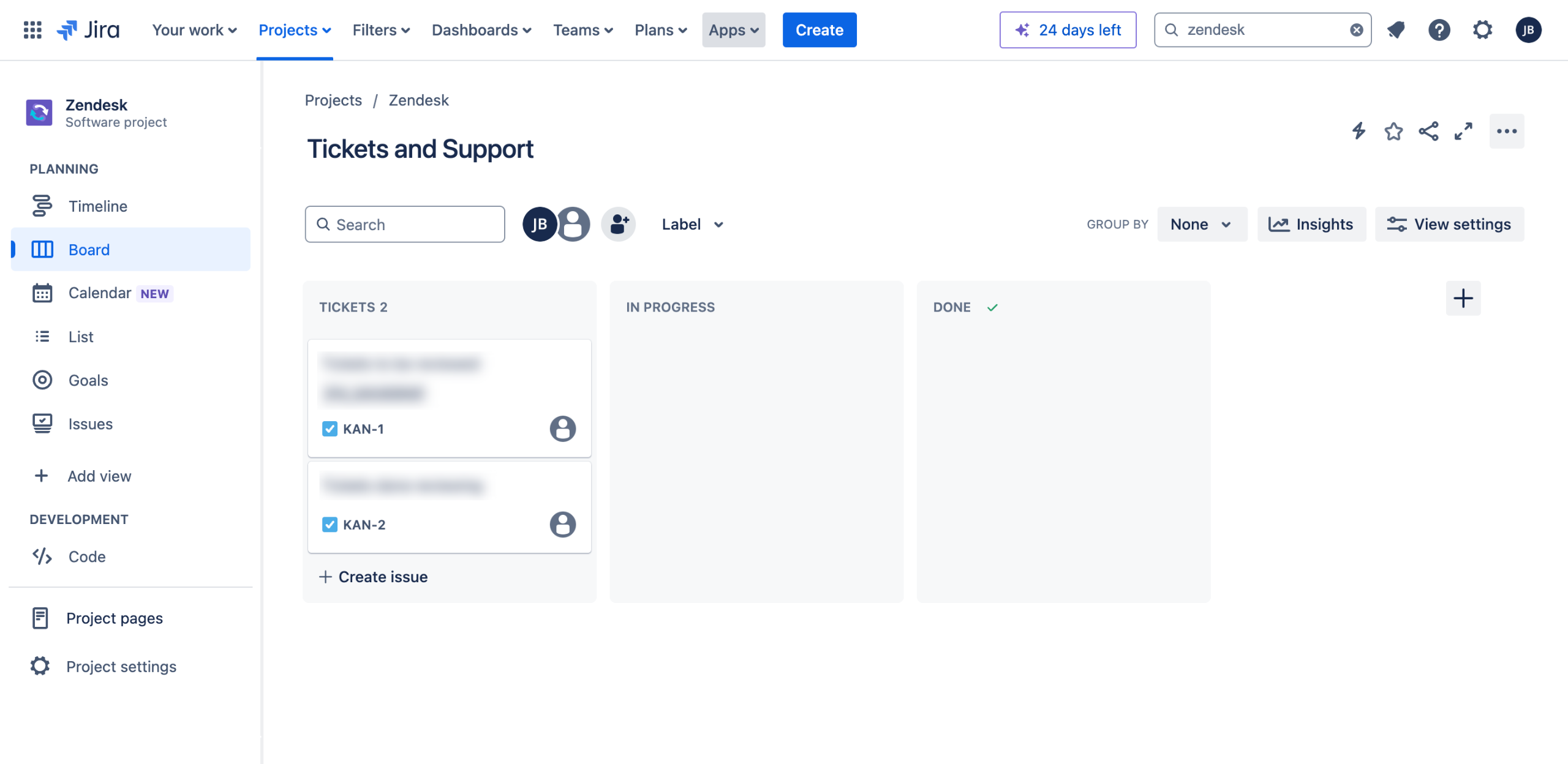Click the KAN-1 task type checkbox icon

pos(330,429)
